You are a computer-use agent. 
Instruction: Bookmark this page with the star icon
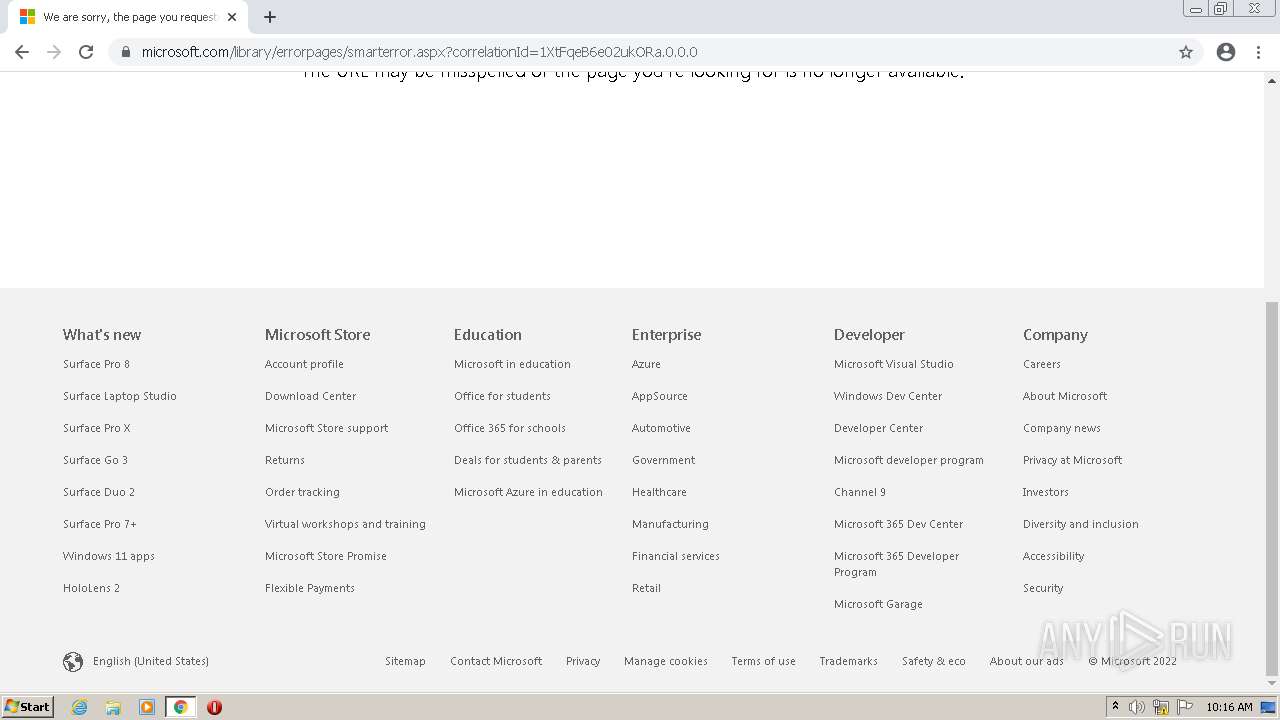click(1186, 52)
